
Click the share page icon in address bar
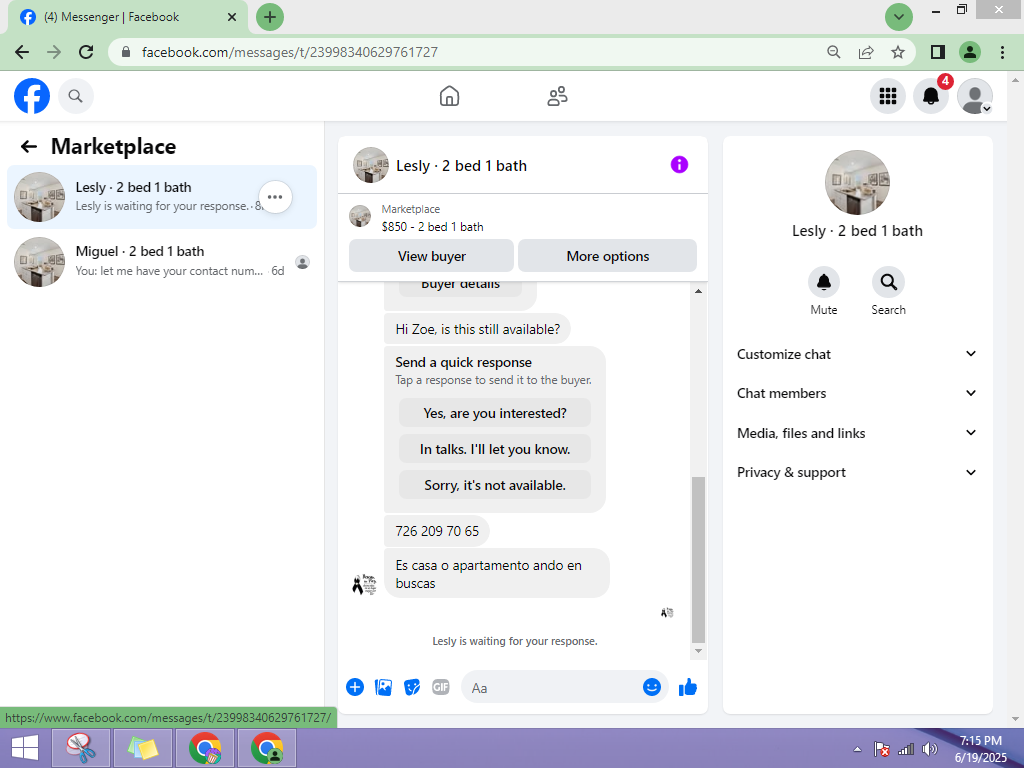click(866, 52)
